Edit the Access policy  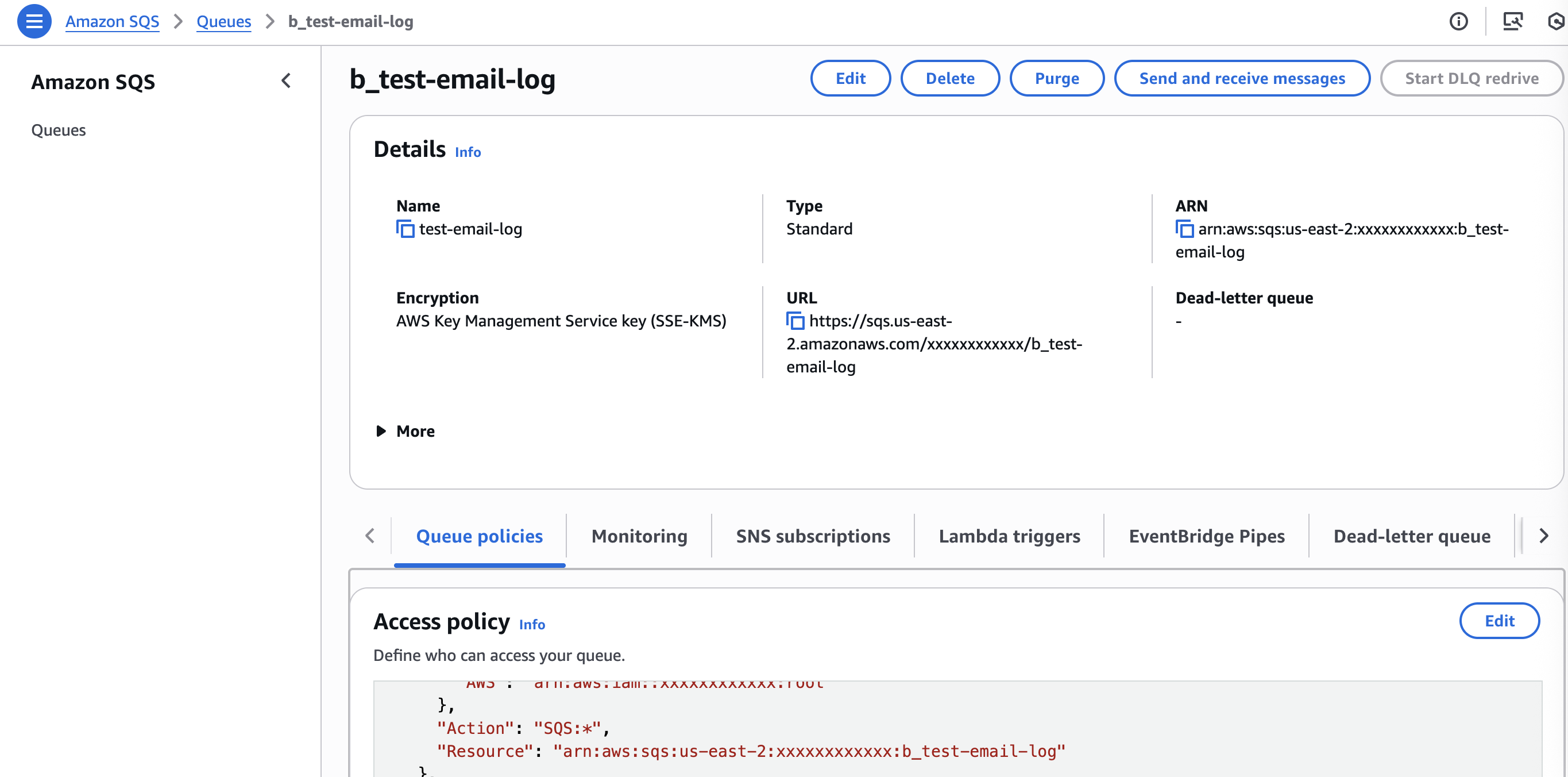1500,621
